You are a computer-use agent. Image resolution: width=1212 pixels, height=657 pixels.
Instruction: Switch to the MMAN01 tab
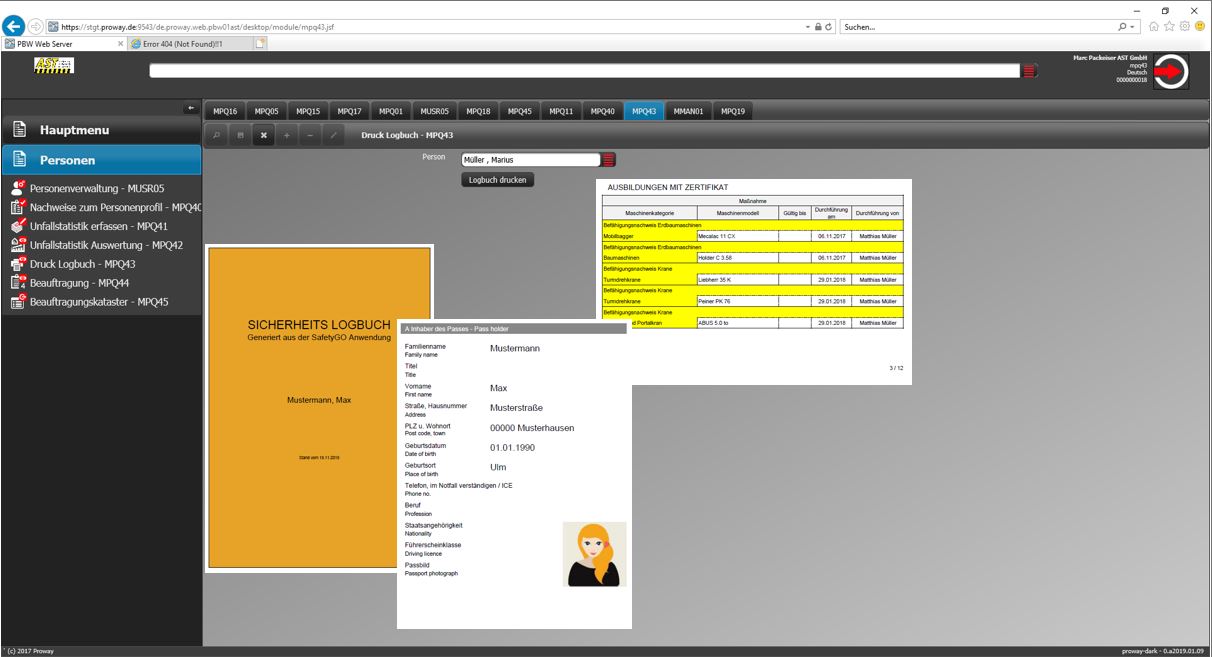pyautogui.click(x=688, y=111)
